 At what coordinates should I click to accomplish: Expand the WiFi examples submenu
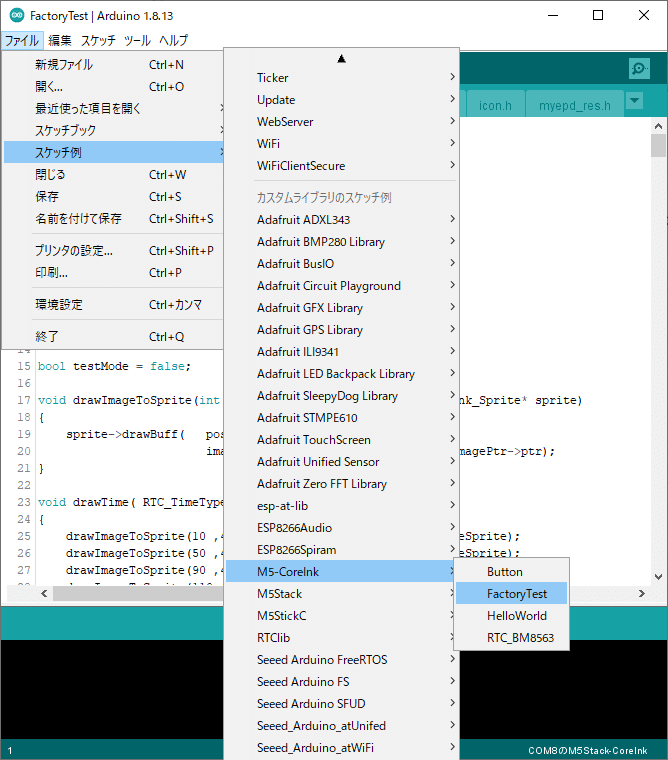coord(341,143)
